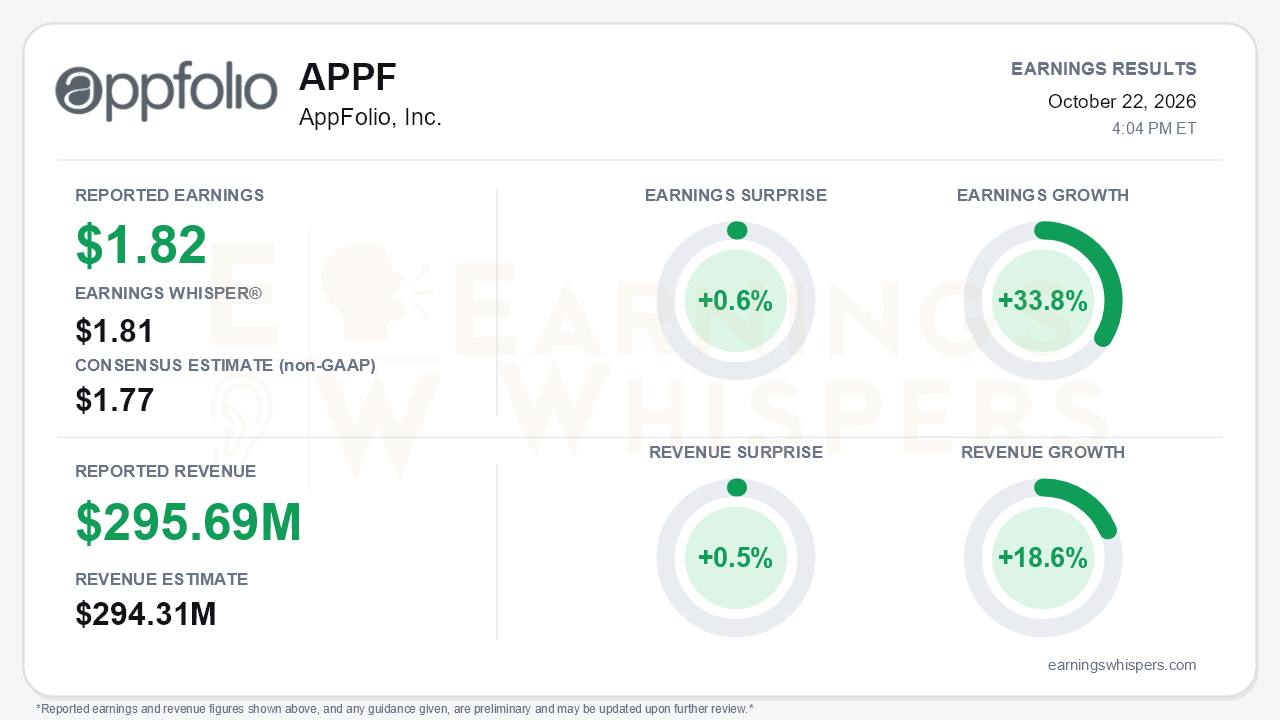The height and width of the screenshot is (720, 1280).
Task: Open the earningswhispers.com link
Action: 1122,665
